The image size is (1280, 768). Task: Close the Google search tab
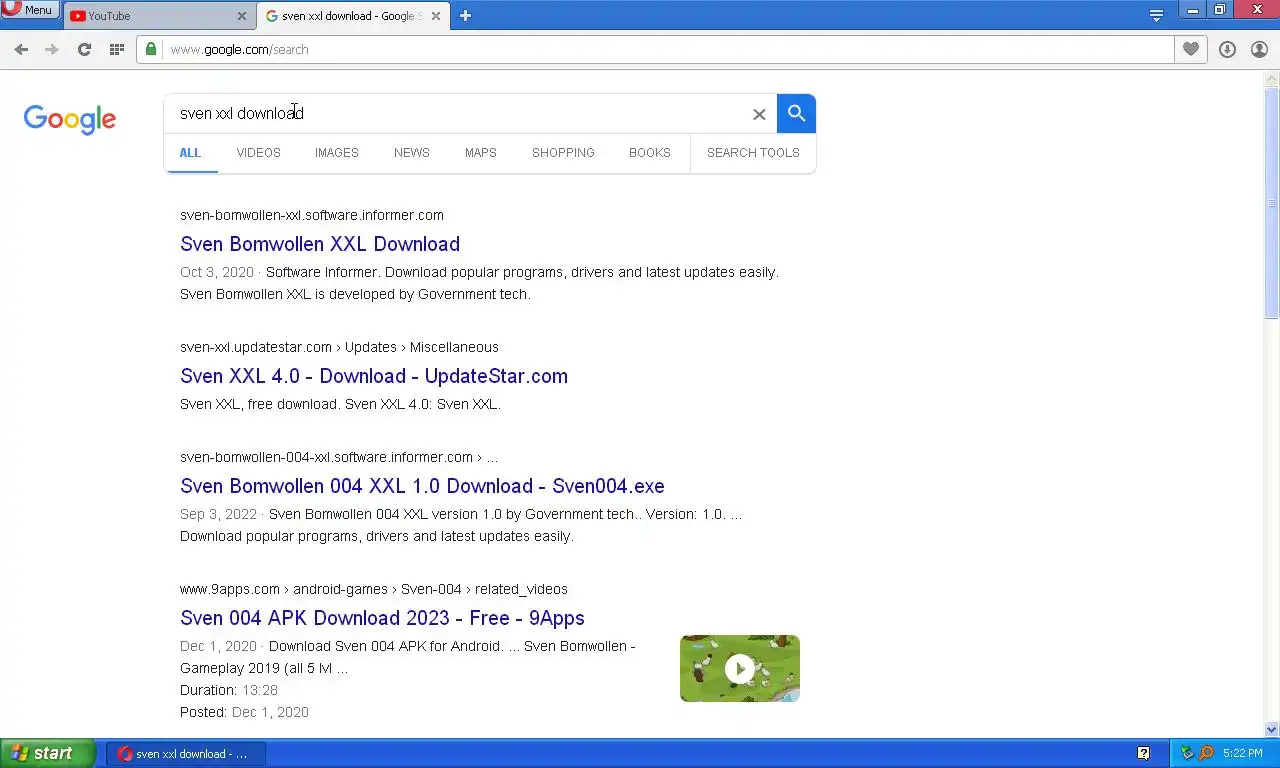pyautogui.click(x=436, y=16)
